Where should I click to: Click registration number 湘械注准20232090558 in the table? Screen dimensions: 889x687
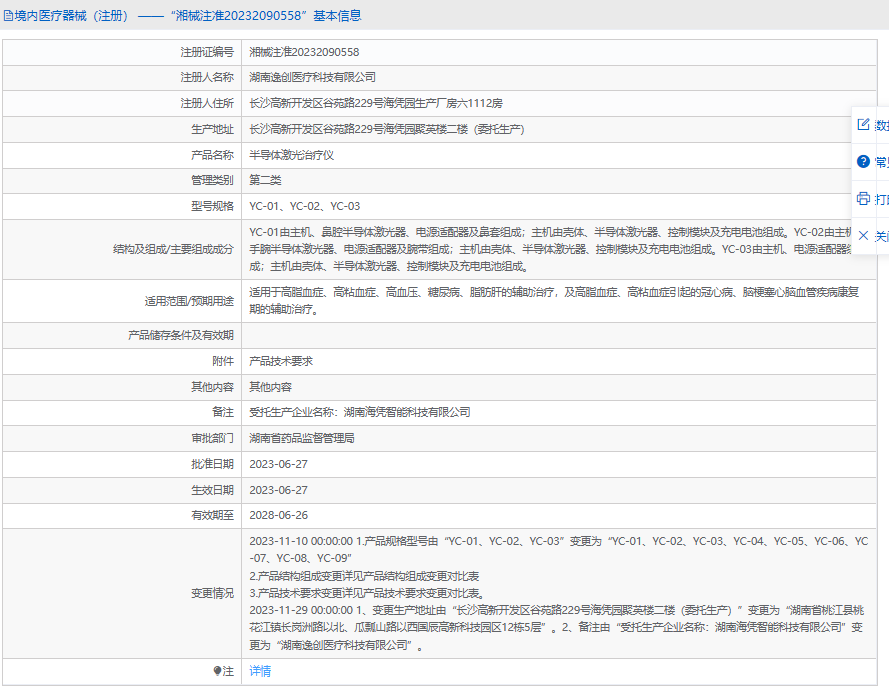click(304, 52)
